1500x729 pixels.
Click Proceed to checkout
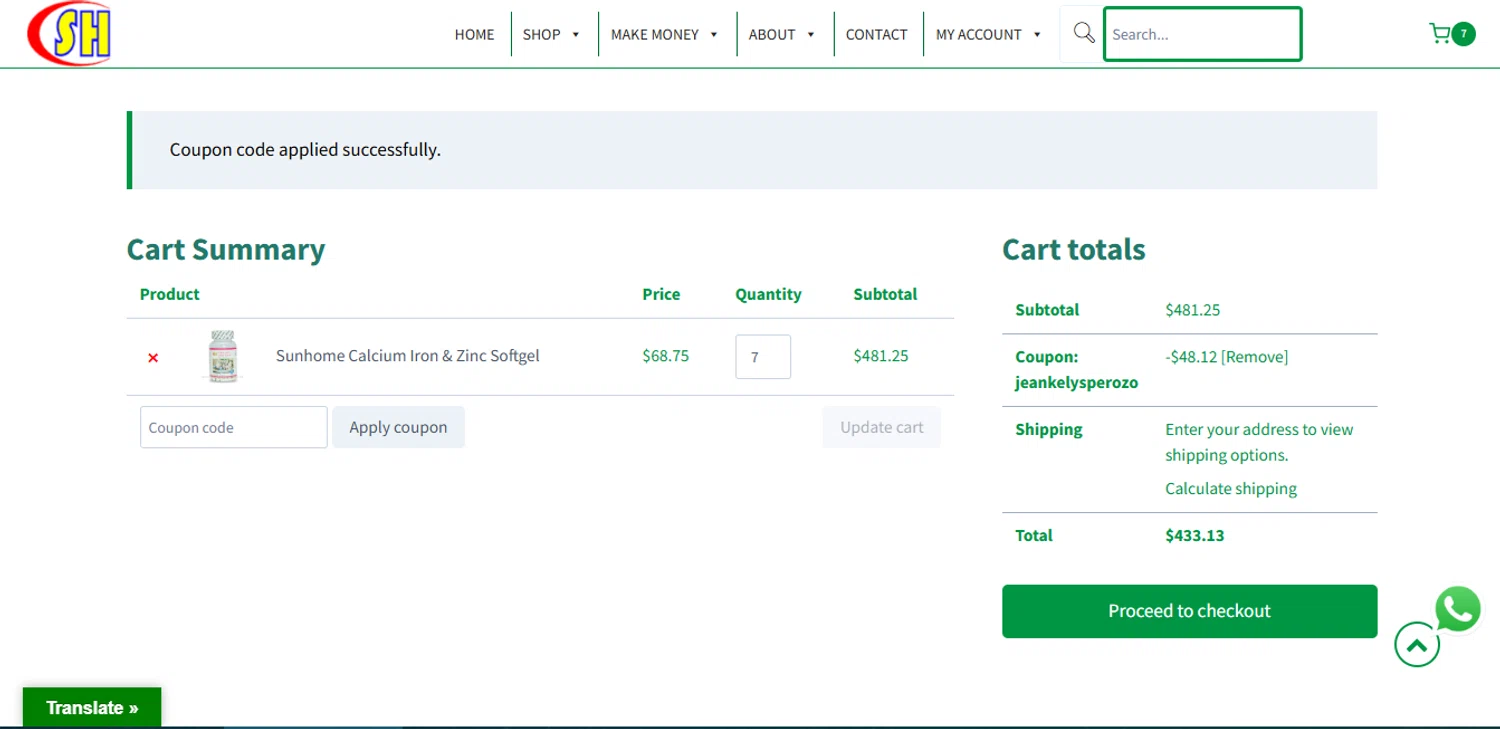tap(1189, 611)
